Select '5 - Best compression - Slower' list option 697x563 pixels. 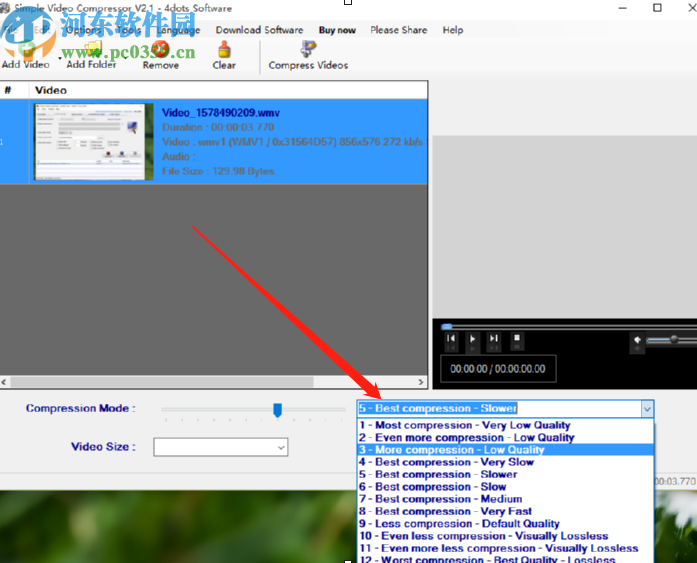[x=506, y=475]
